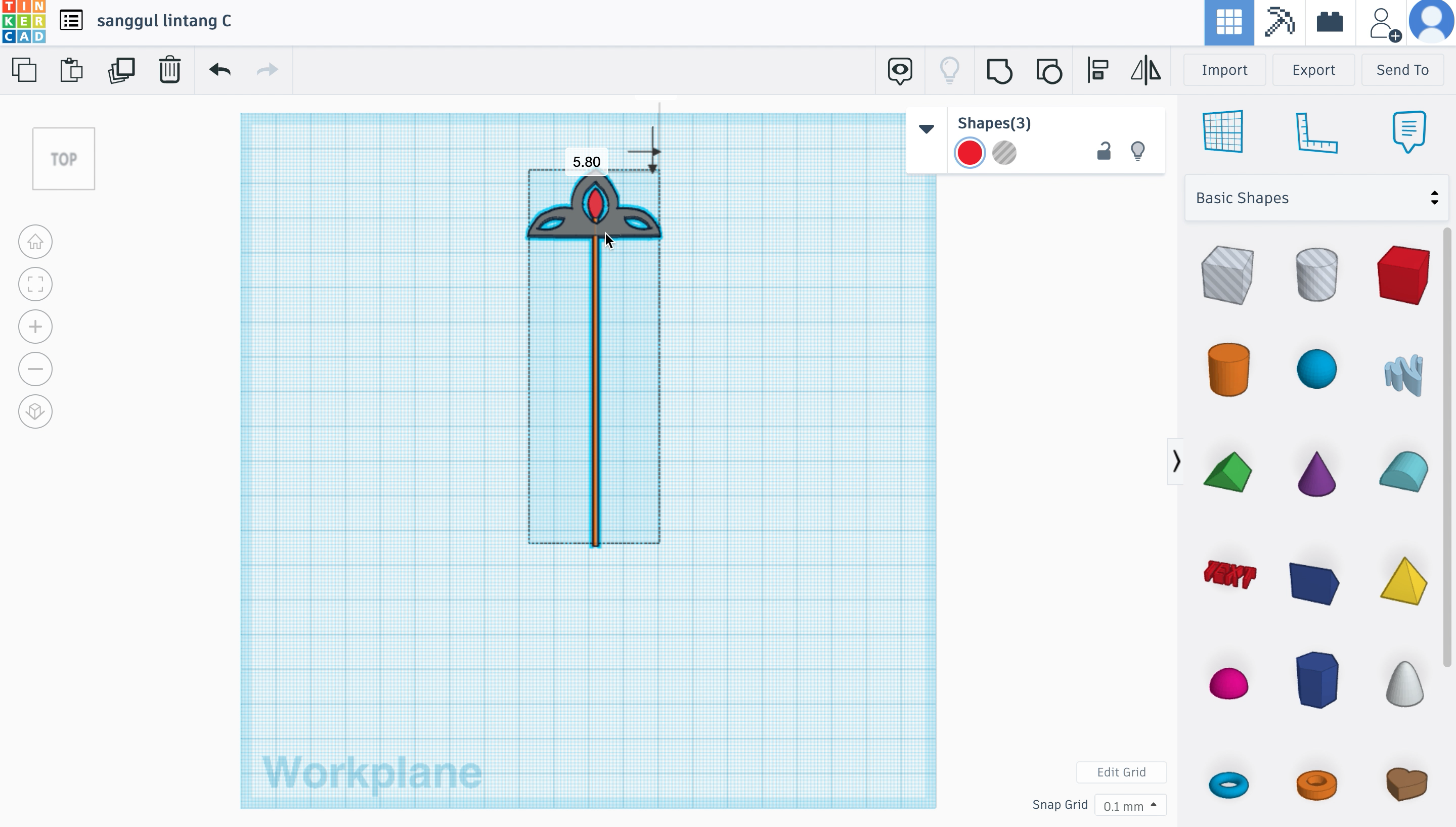Select the Ruler tool
The height and width of the screenshot is (827, 1456).
pos(1316,133)
